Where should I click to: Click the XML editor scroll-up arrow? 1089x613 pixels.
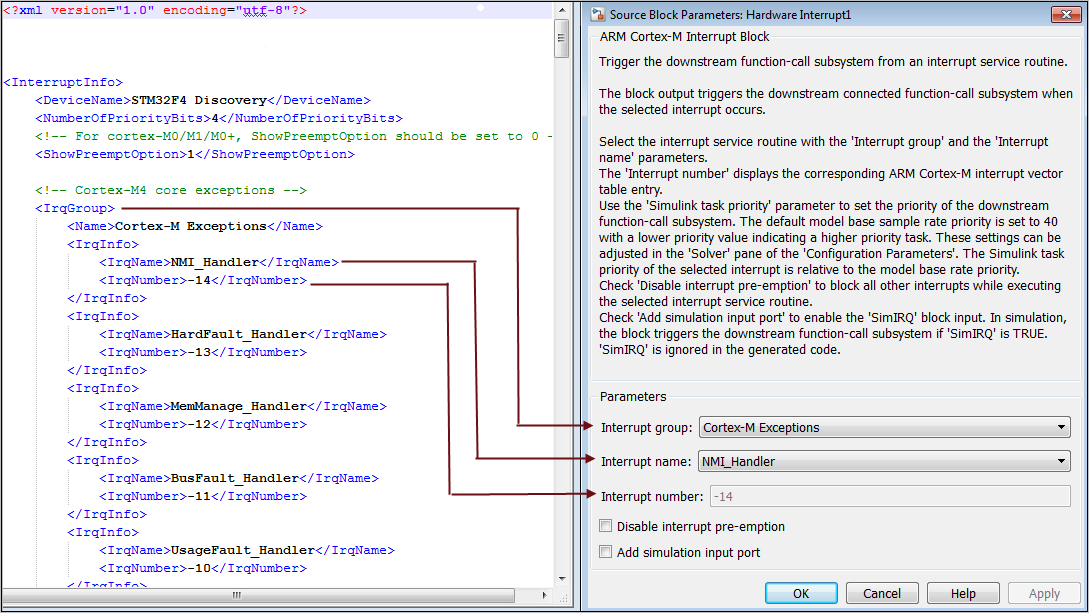pyautogui.click(x=562, y=10)
